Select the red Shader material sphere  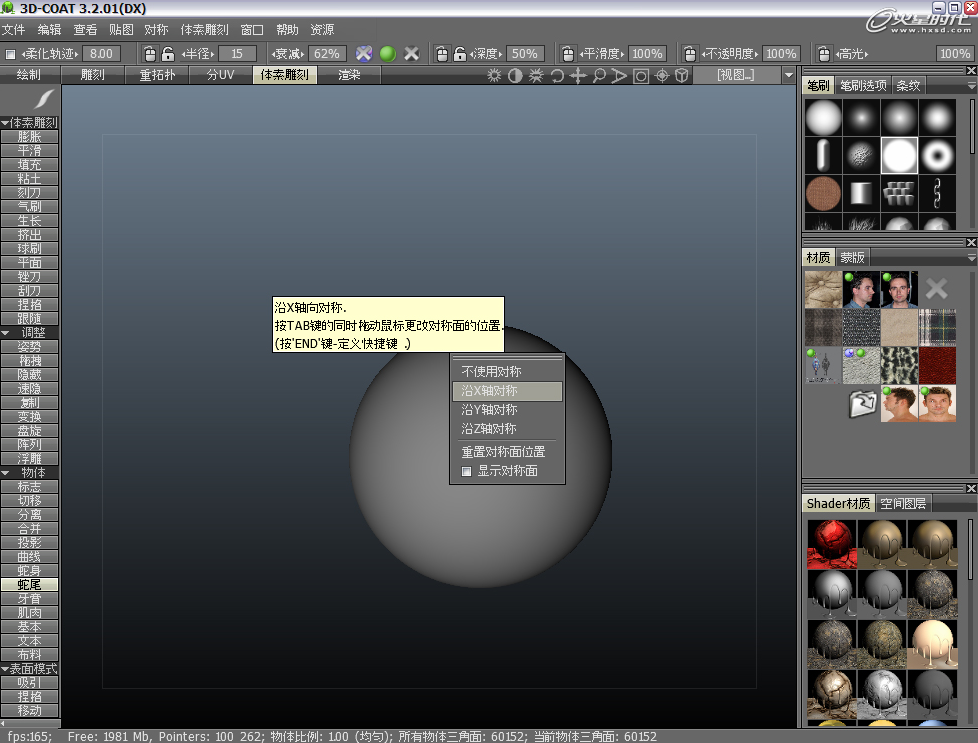[x=831, y=543]
